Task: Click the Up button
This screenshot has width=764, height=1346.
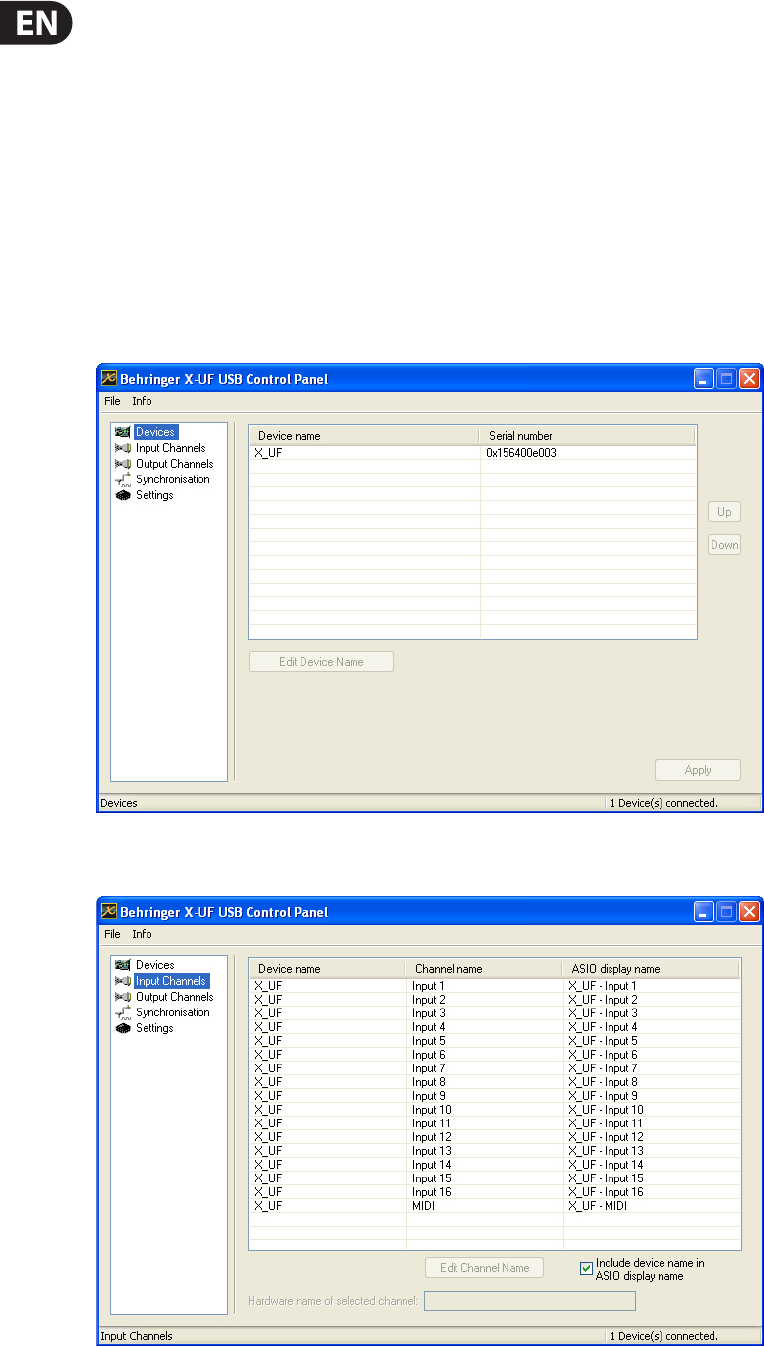Action: (724, 512)
